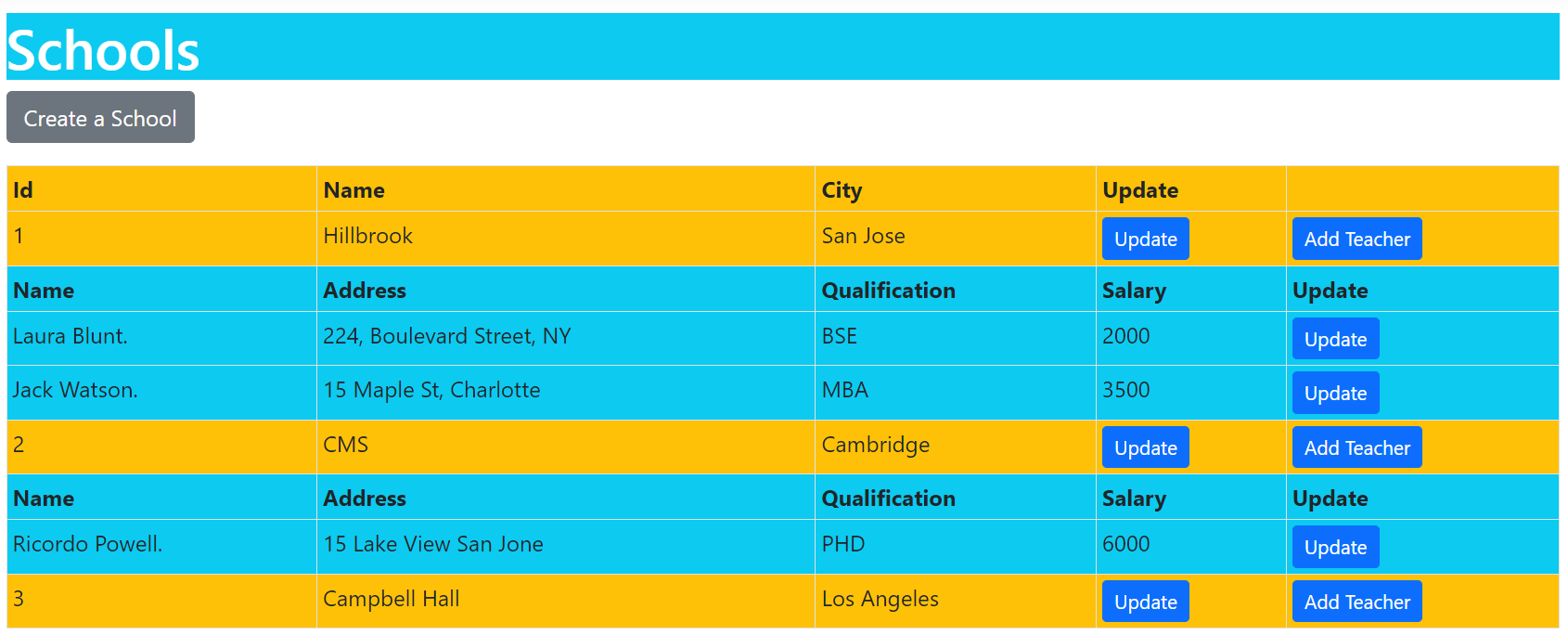Add Teacher to Campbell Hall school
1568x635 pixels.
coord(1356,602)
